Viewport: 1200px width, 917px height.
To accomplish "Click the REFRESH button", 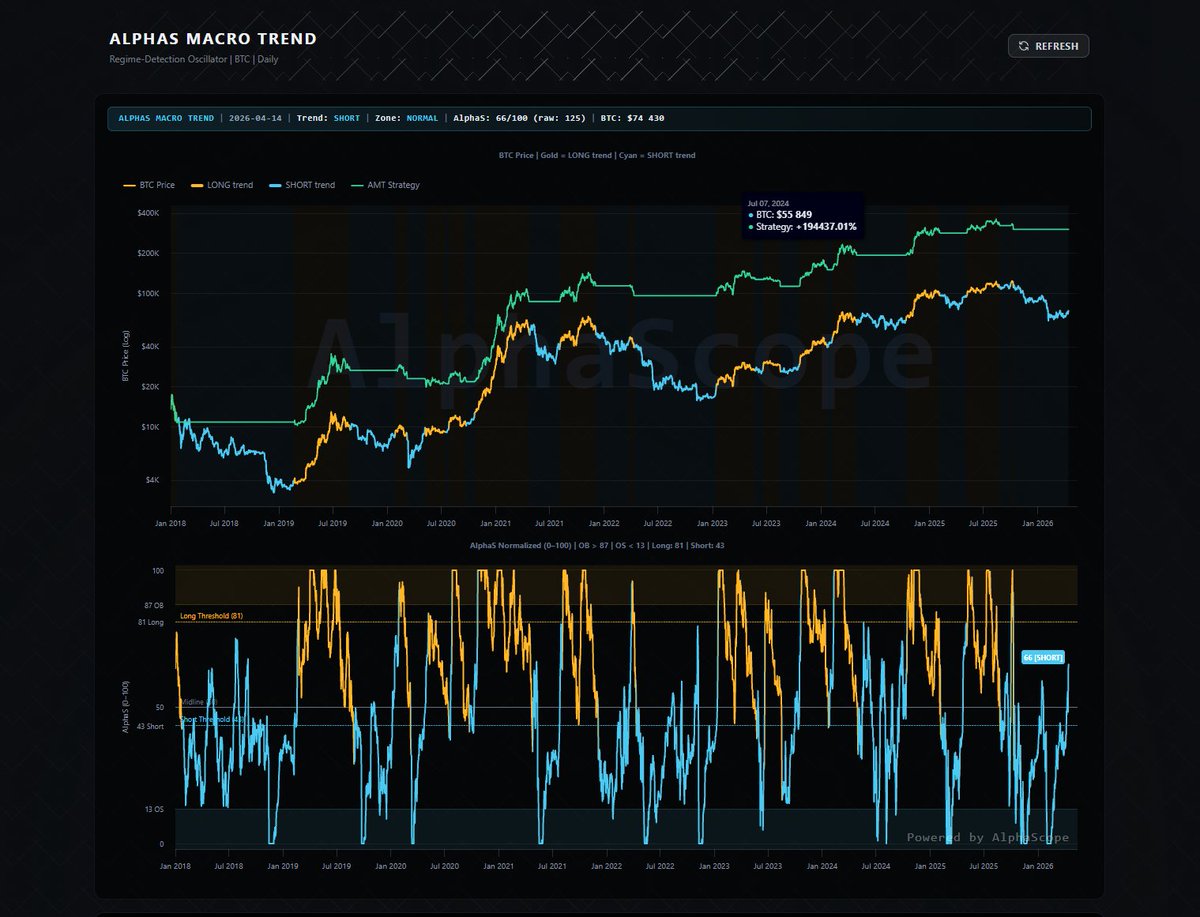I will click(1048, 46).
